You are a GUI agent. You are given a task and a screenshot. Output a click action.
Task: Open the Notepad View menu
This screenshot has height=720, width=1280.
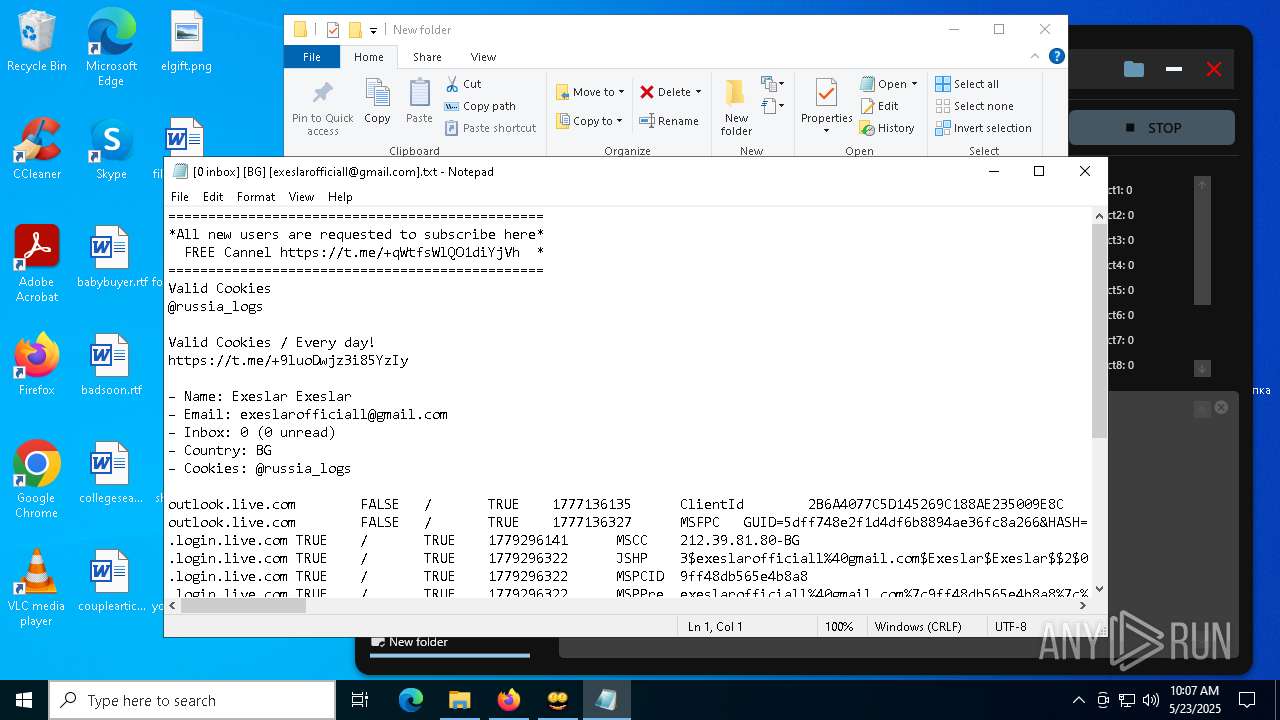tap(301, 197)
